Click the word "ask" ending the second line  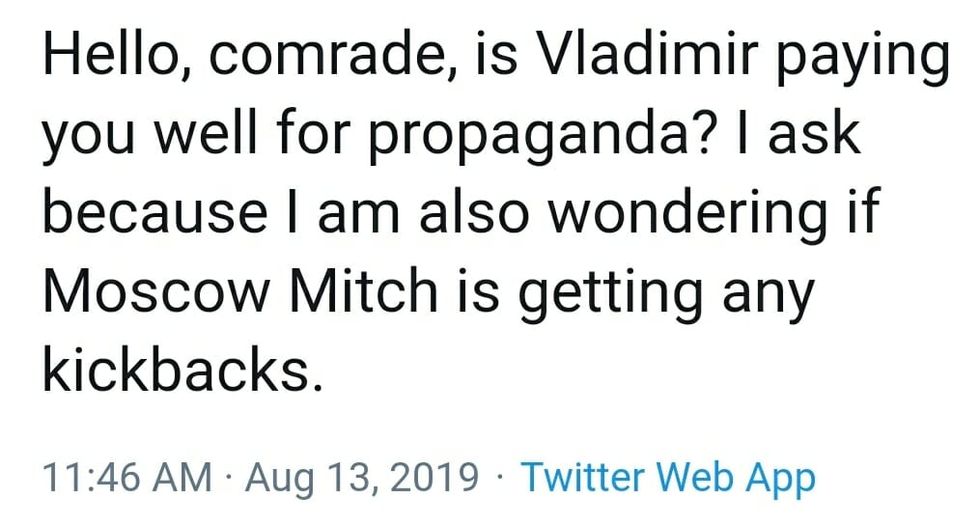[x=816, y=136]
